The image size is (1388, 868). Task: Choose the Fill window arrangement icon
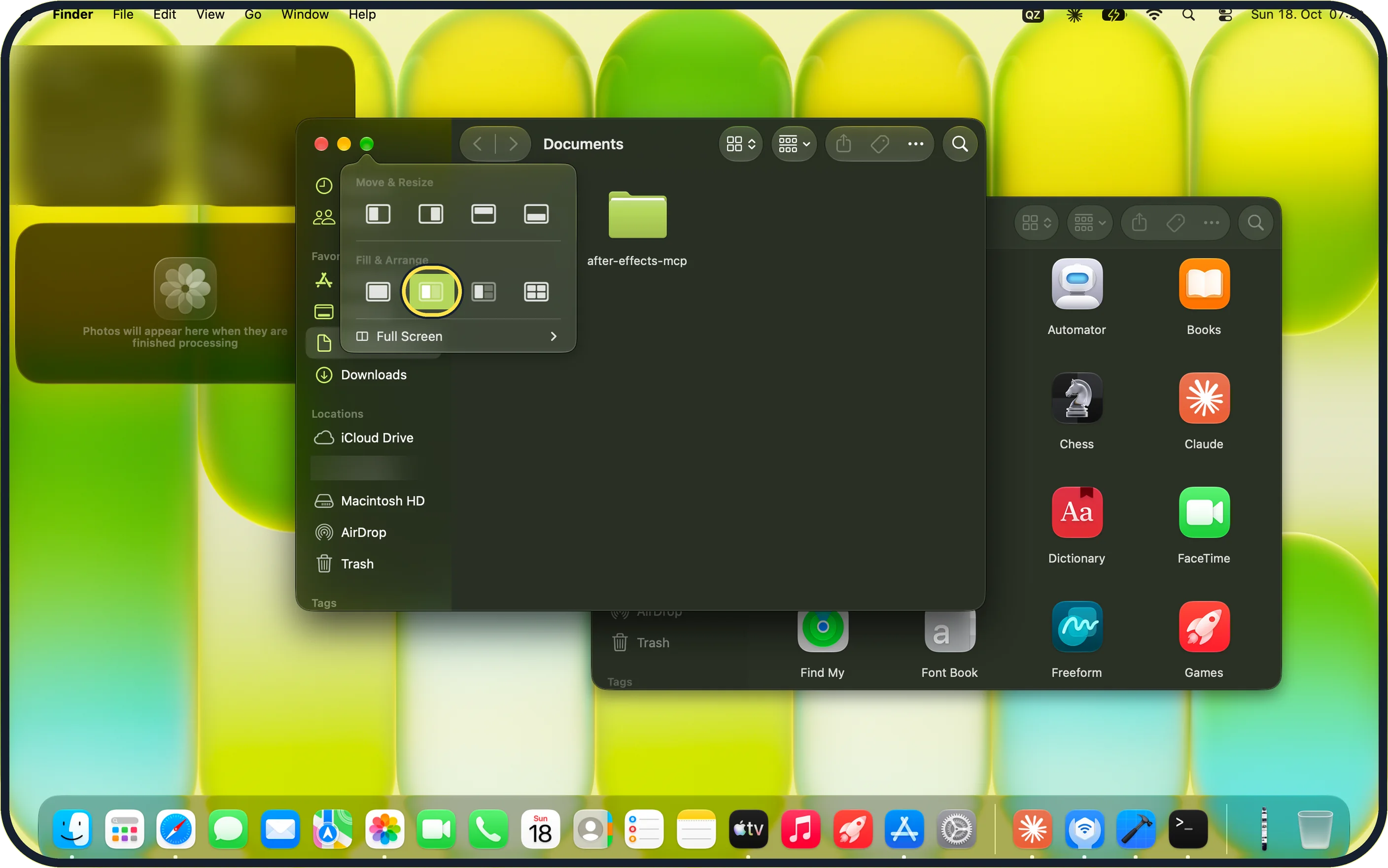coord(378,292)
